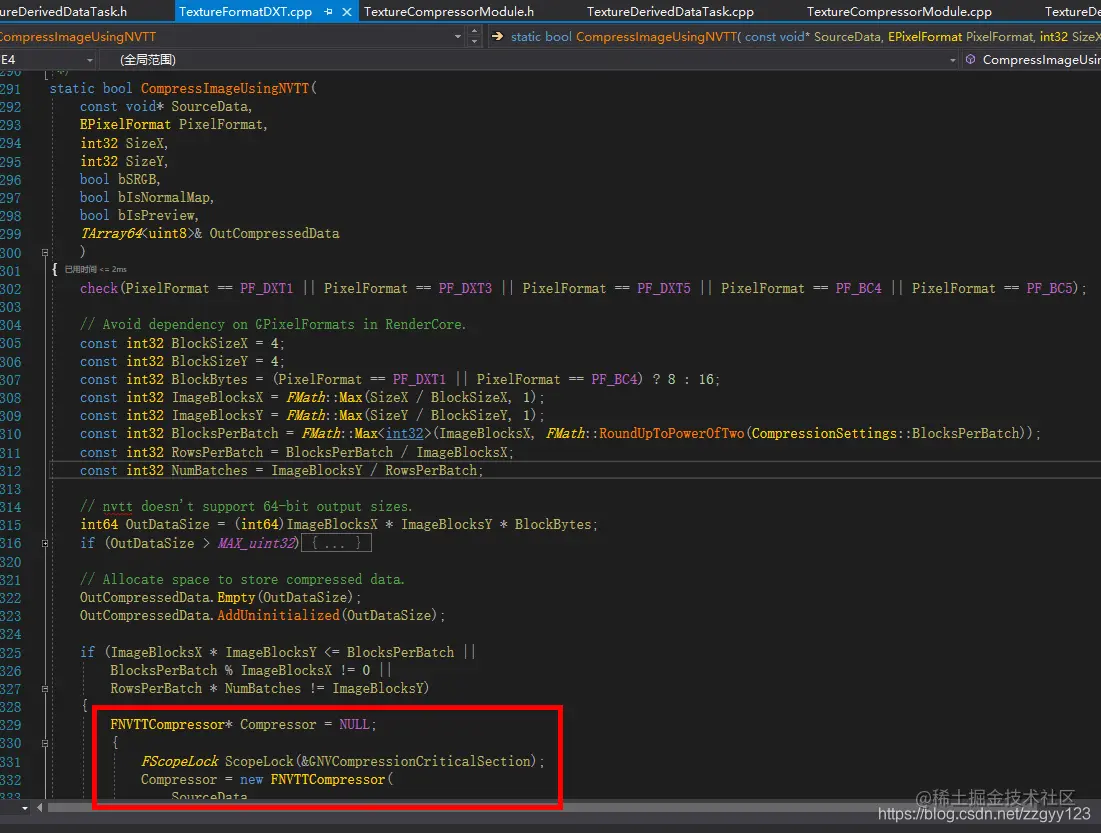Image resolution: width=1101 pixels, height=833 pixels.
Task: Click PF_DXT5 in the check statement
Action: [x=664, y=289]
